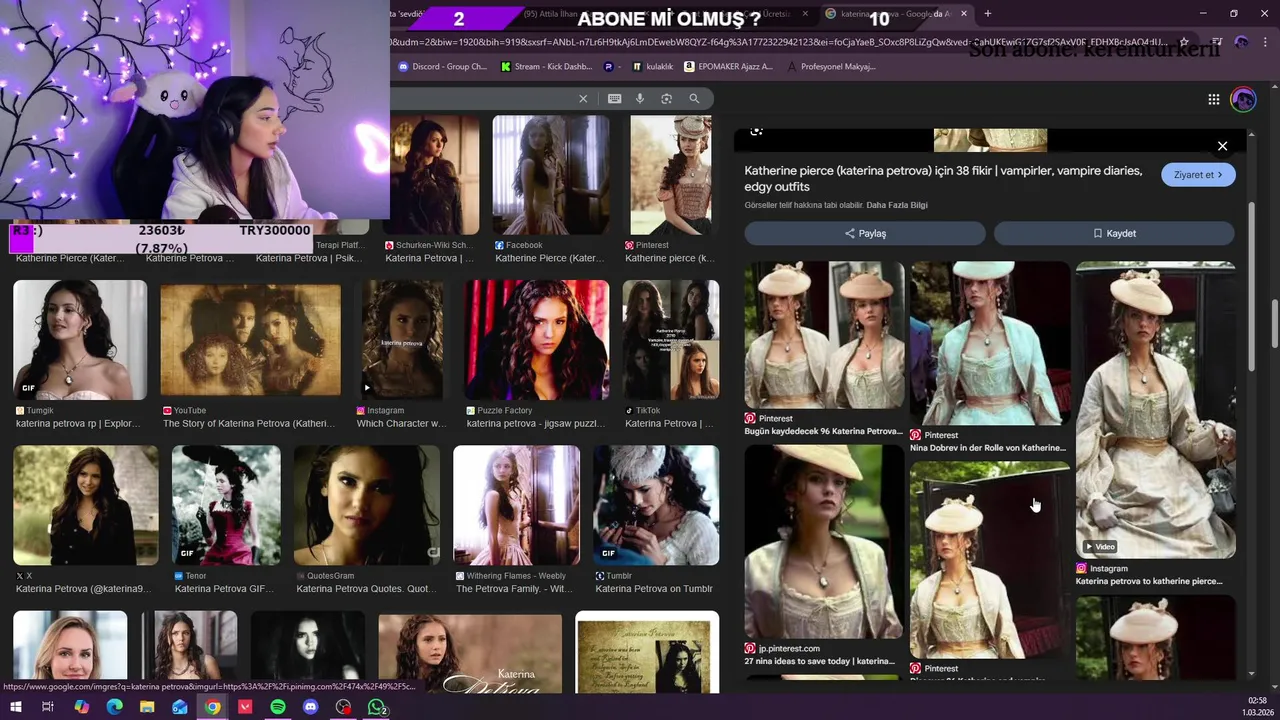Start a voice search with microphone

[640, 99]
